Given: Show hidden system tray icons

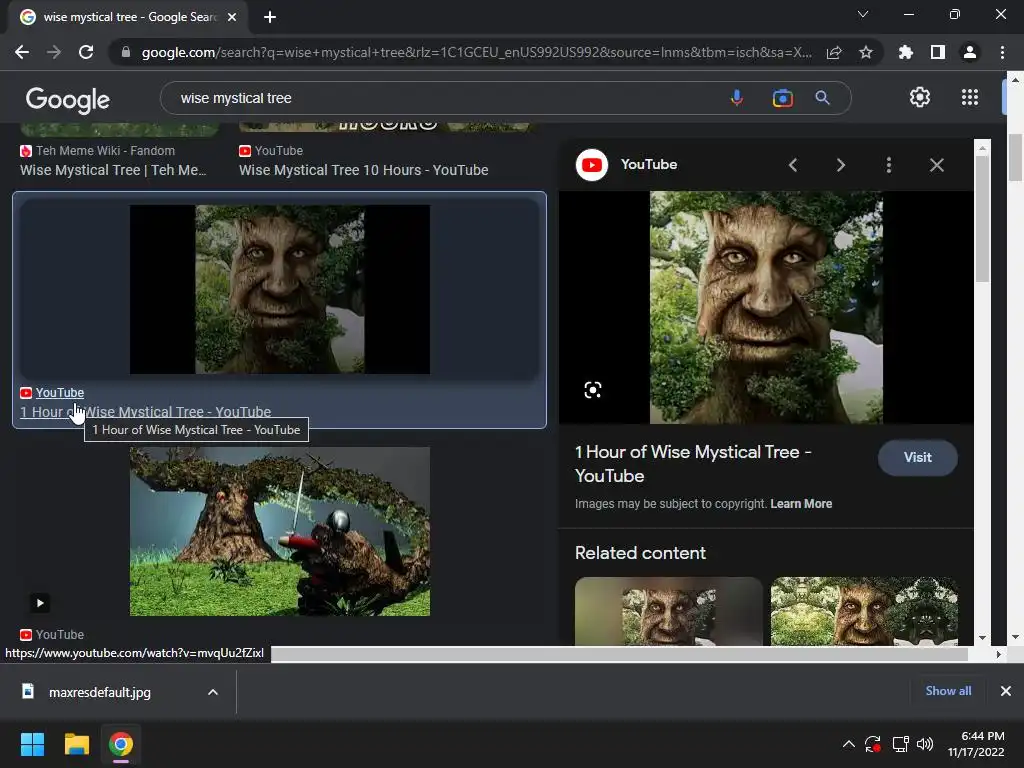Looking at the screenshot, I should 848,744.
